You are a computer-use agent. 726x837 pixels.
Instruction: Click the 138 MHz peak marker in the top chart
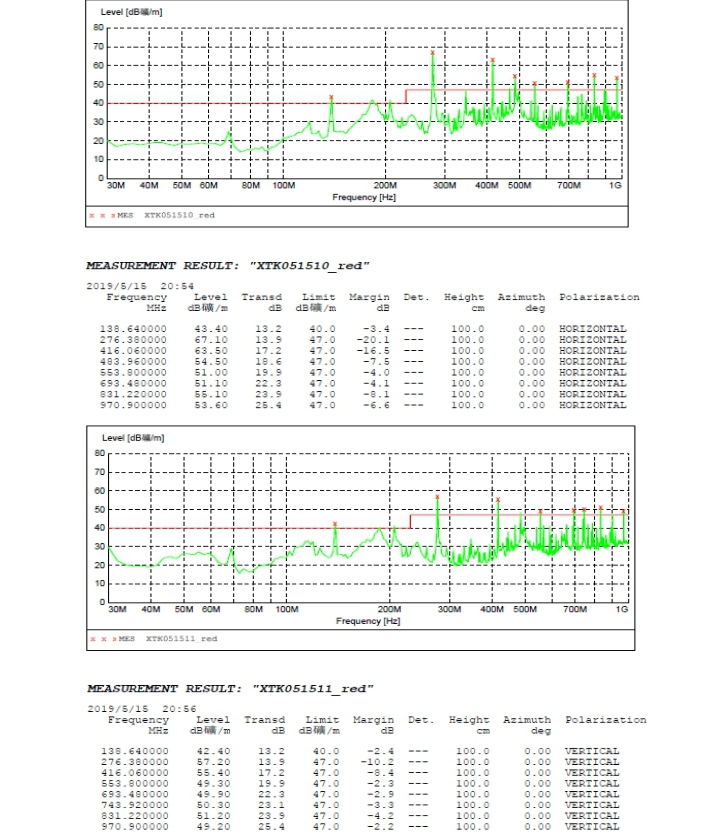pos(331,97)
